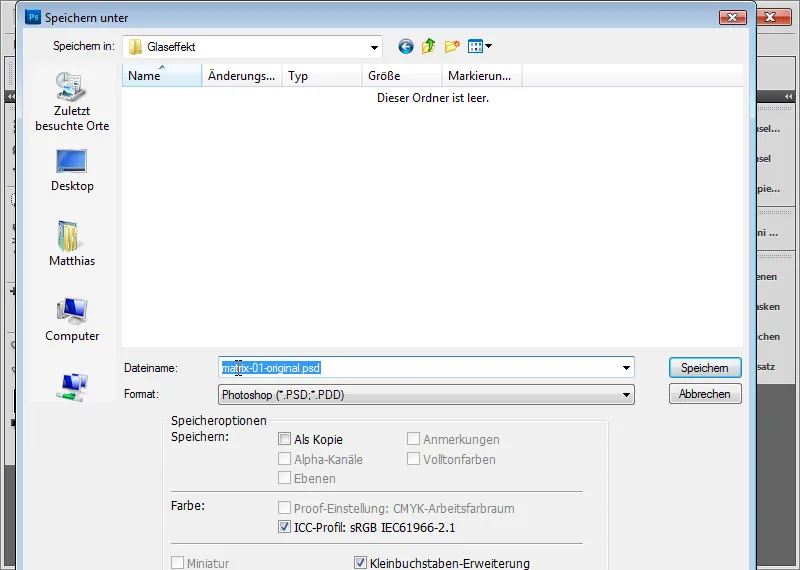Screen dimensions: 800x570
Task: Sort by Größe column header
Action: pos(402,76)
